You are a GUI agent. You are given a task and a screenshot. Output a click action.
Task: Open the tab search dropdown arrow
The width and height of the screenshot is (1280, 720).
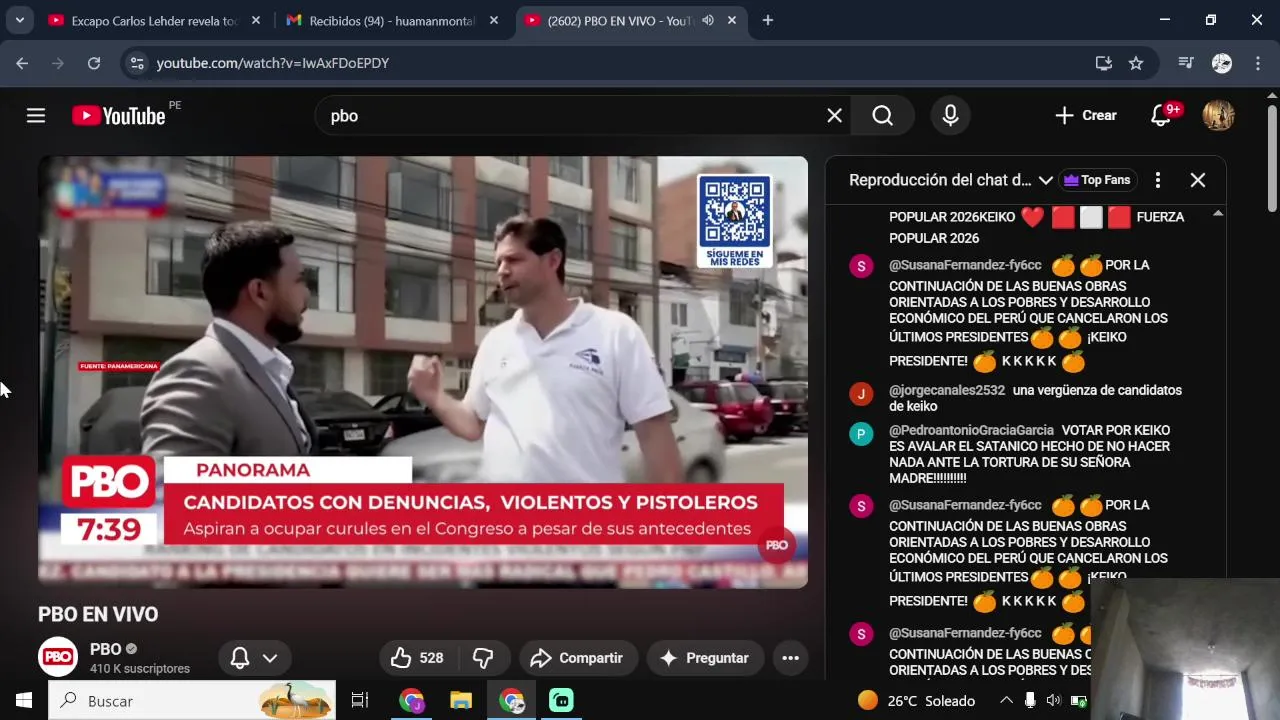coord(19,20)
